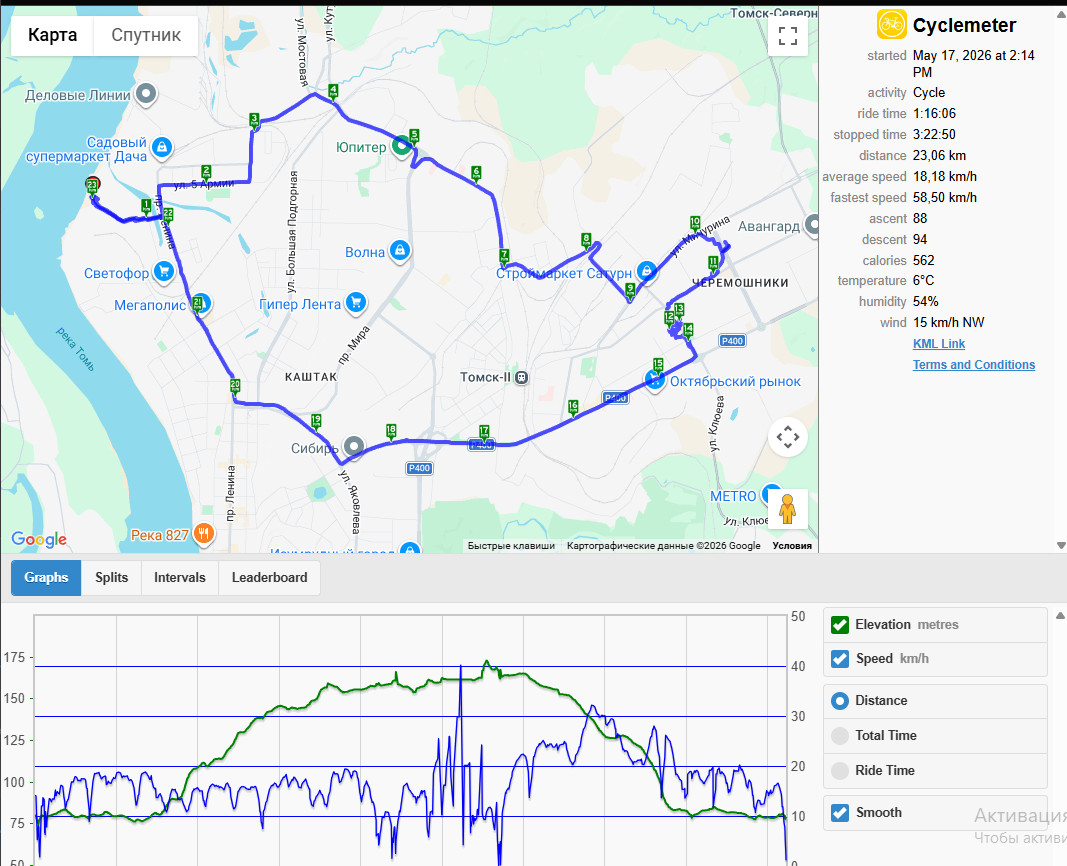
Task: Click the Строймаркет Сатурн shopping pin
Action: pos(646,272)
